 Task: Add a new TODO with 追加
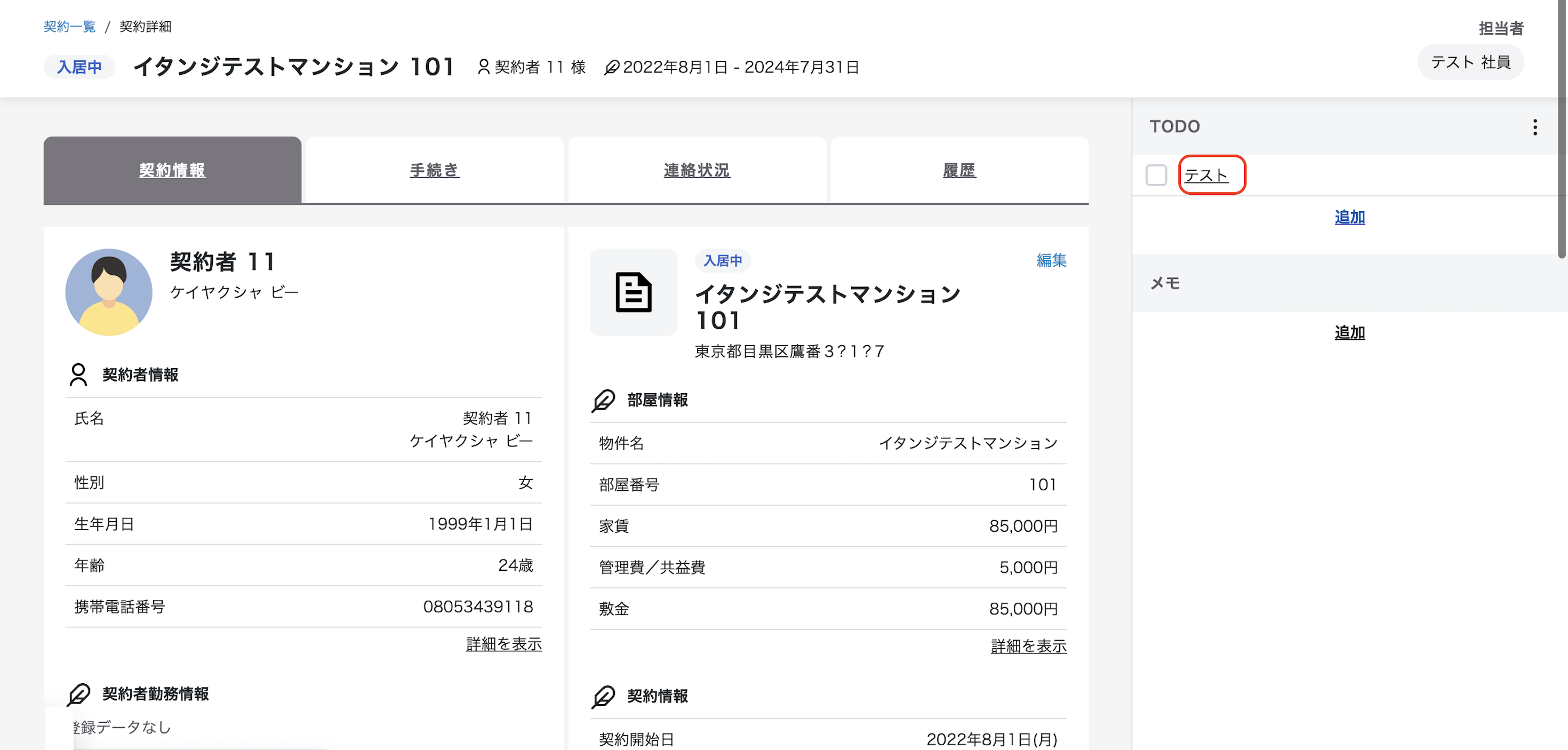point(1349,217)
